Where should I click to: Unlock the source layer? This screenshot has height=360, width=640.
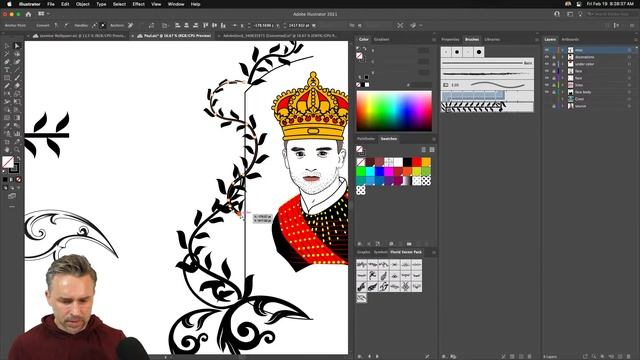tap(553, 106)
